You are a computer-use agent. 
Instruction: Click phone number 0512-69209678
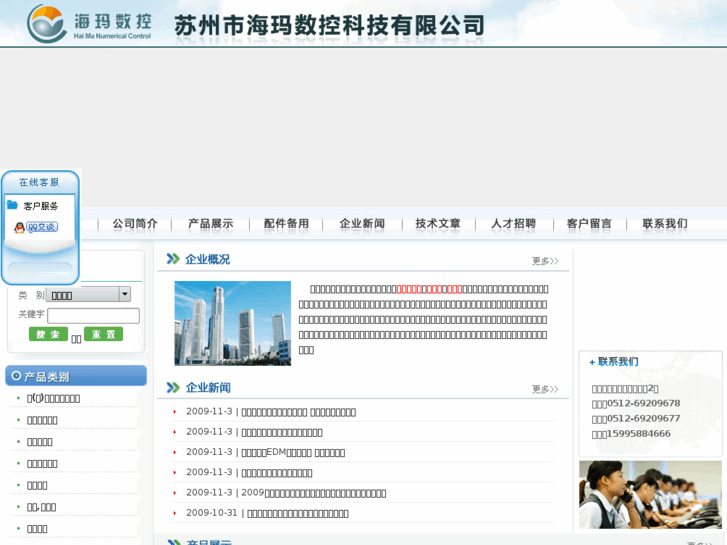coord(644,403)
